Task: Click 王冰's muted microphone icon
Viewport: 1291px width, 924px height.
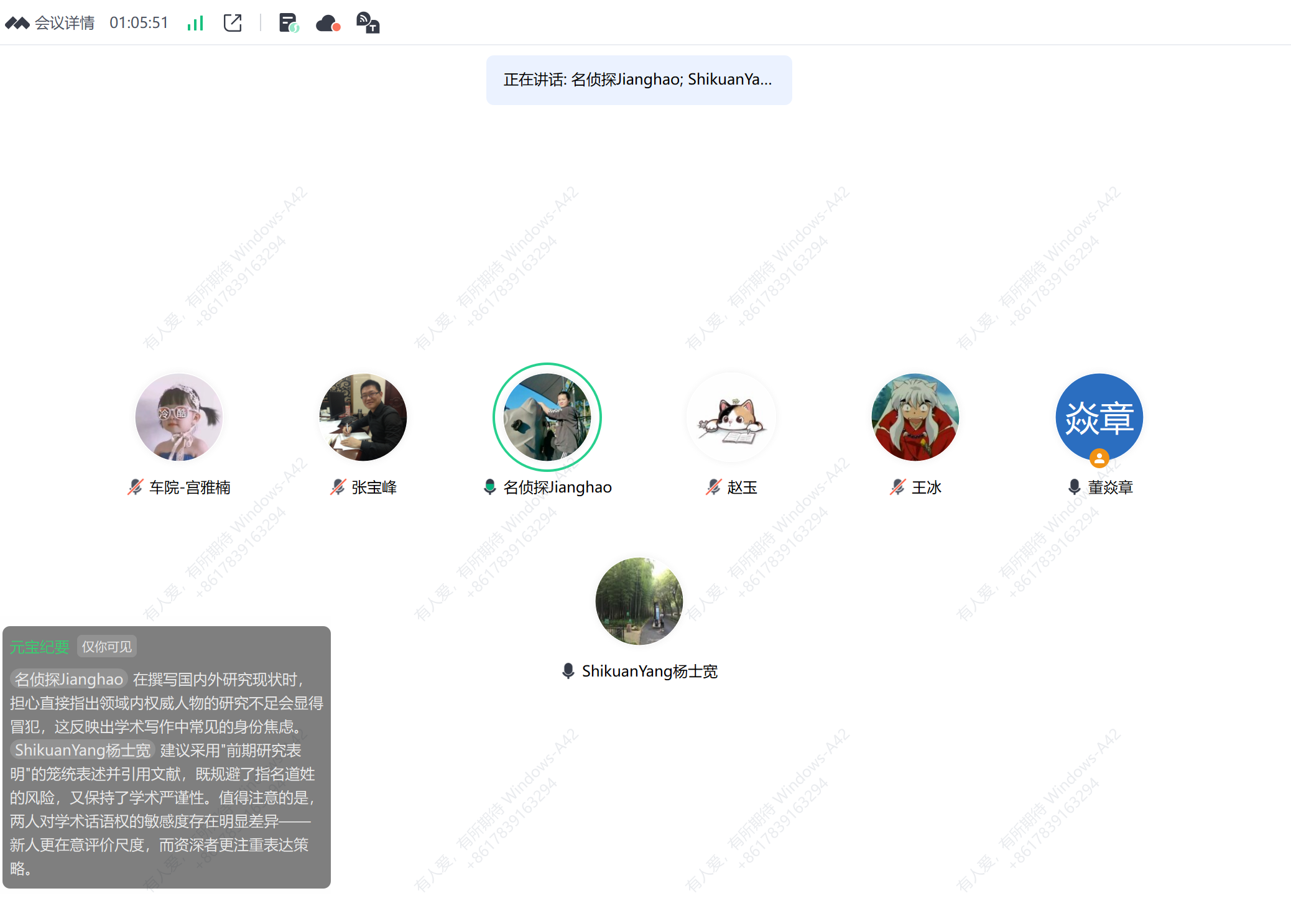Action: pyautogui.click(x=897, y=487)
